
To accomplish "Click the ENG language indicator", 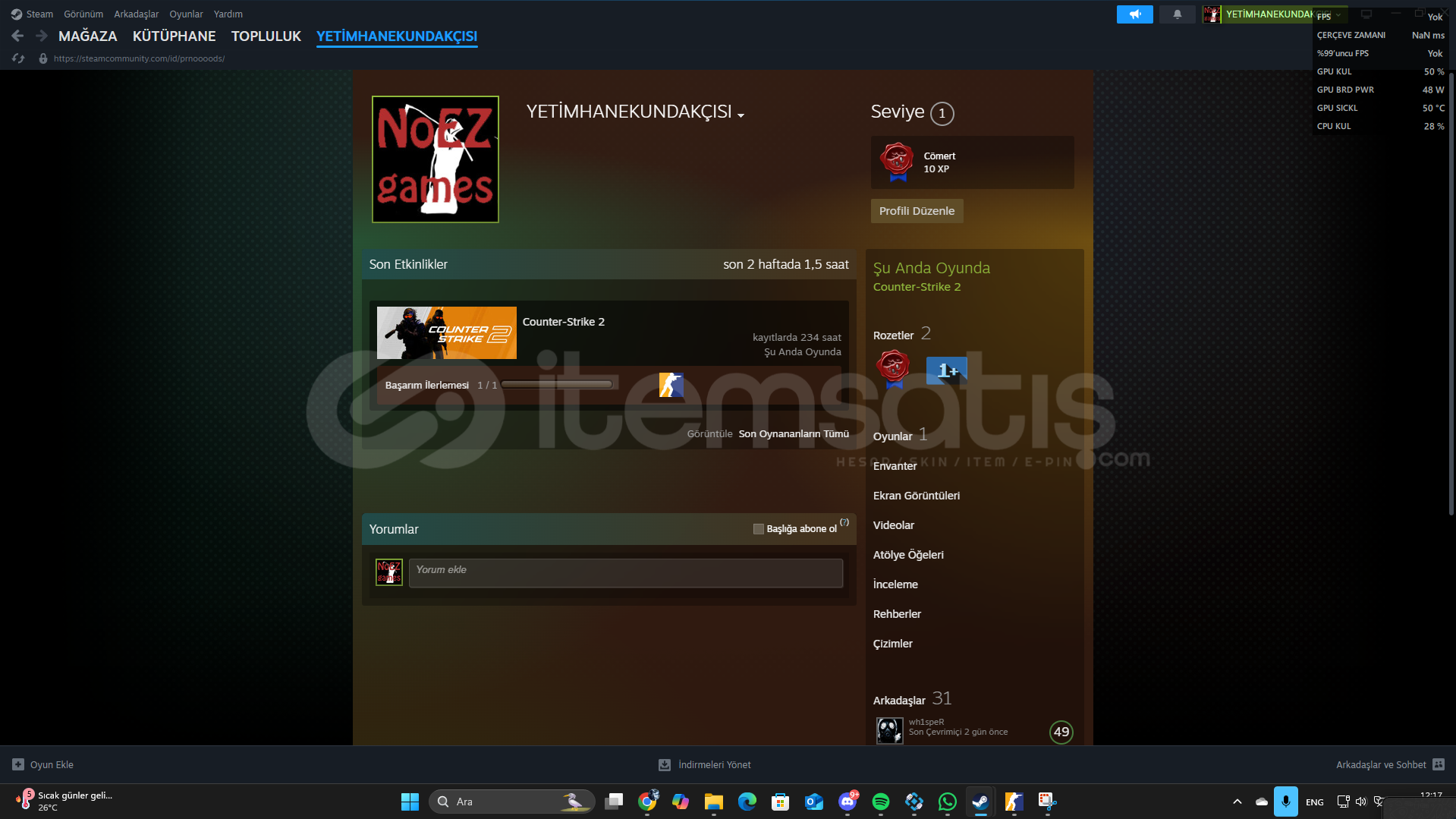I will (x=1315, y=802).
